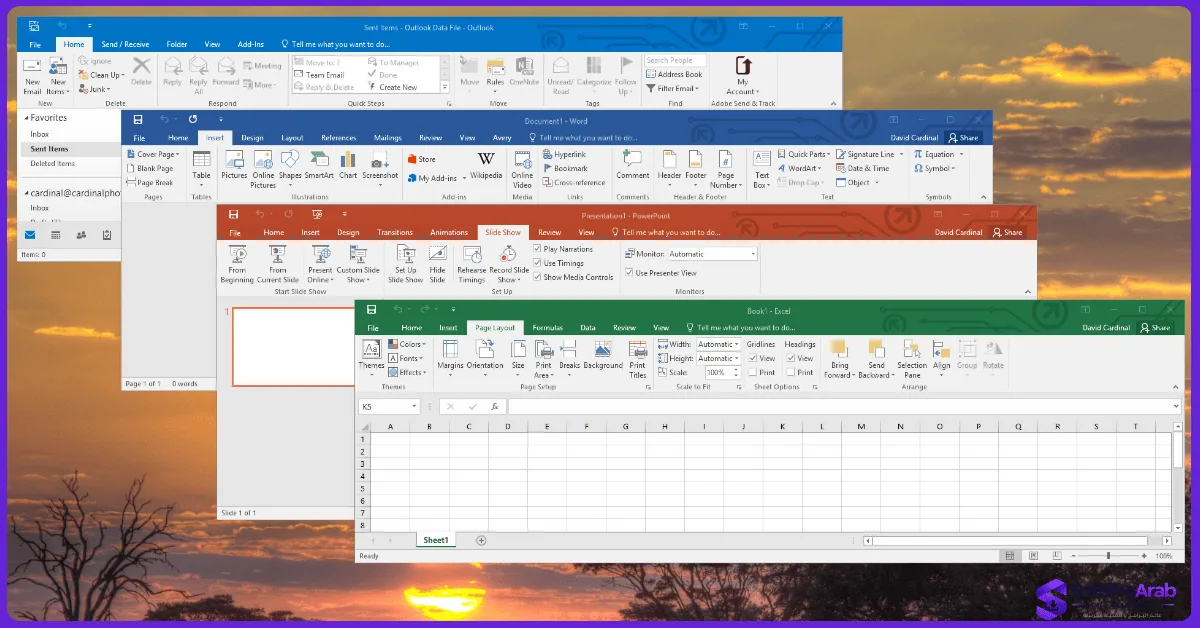Click New Email in the Outlook ribbon

[32, 75]
